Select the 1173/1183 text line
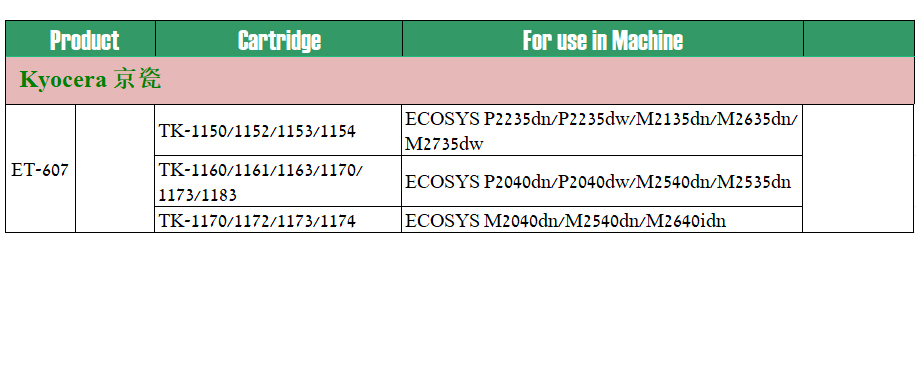This screenshot has width=920, height=380. point(198,195)
